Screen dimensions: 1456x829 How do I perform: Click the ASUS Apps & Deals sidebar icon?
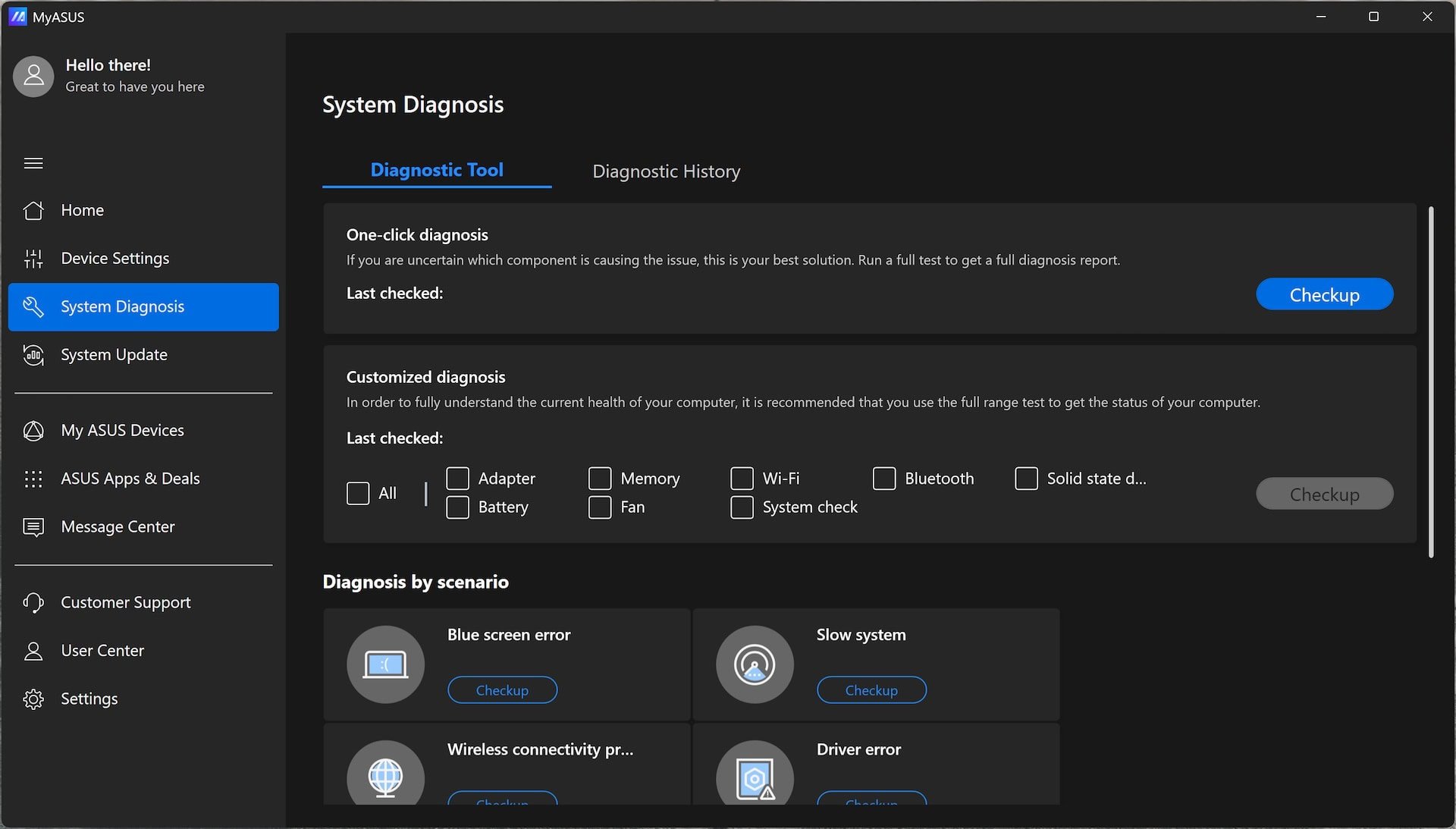[33, 478]
